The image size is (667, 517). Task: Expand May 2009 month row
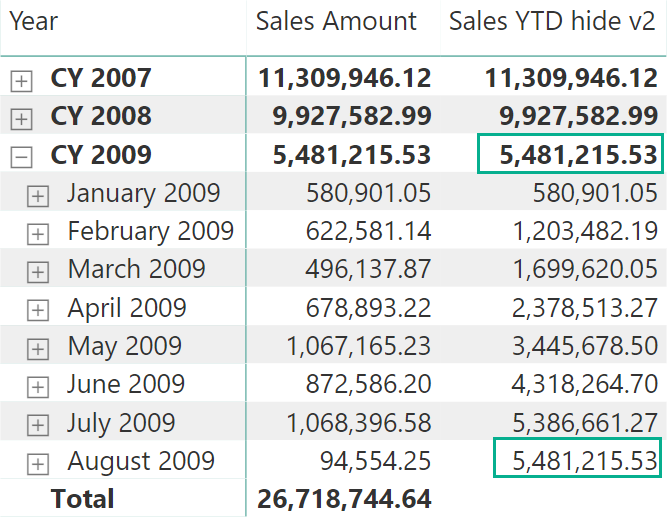38,349
